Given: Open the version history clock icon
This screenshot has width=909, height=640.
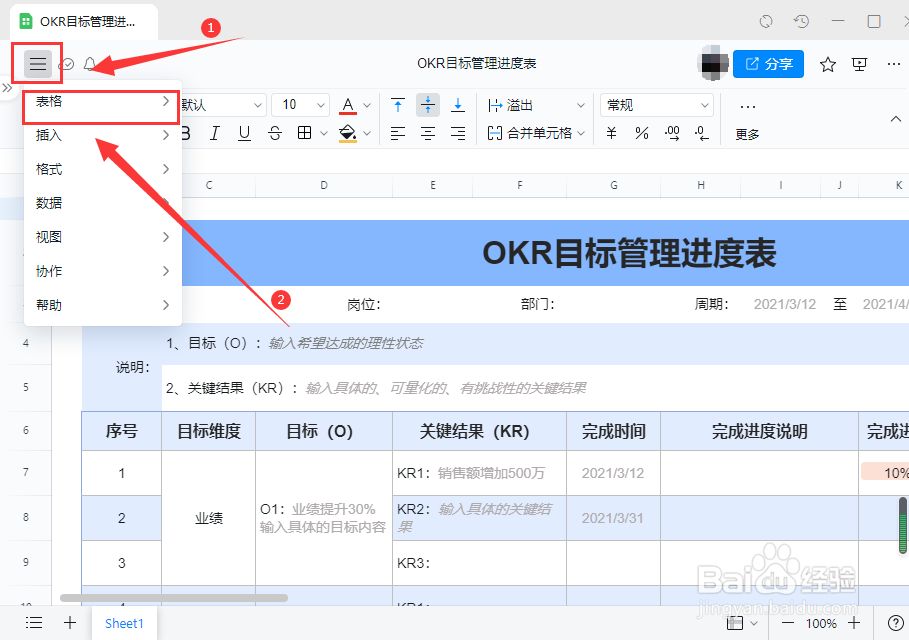Looking at the screenshot, I should [x=801, y=21].
